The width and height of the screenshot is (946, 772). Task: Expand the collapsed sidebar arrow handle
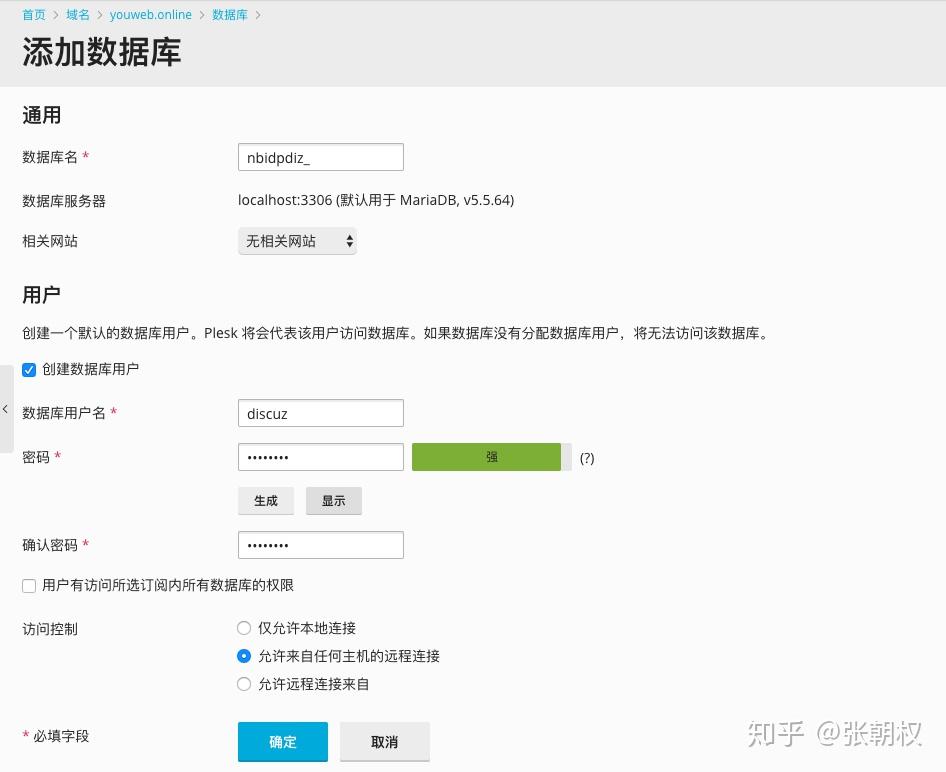coord(6,409)
